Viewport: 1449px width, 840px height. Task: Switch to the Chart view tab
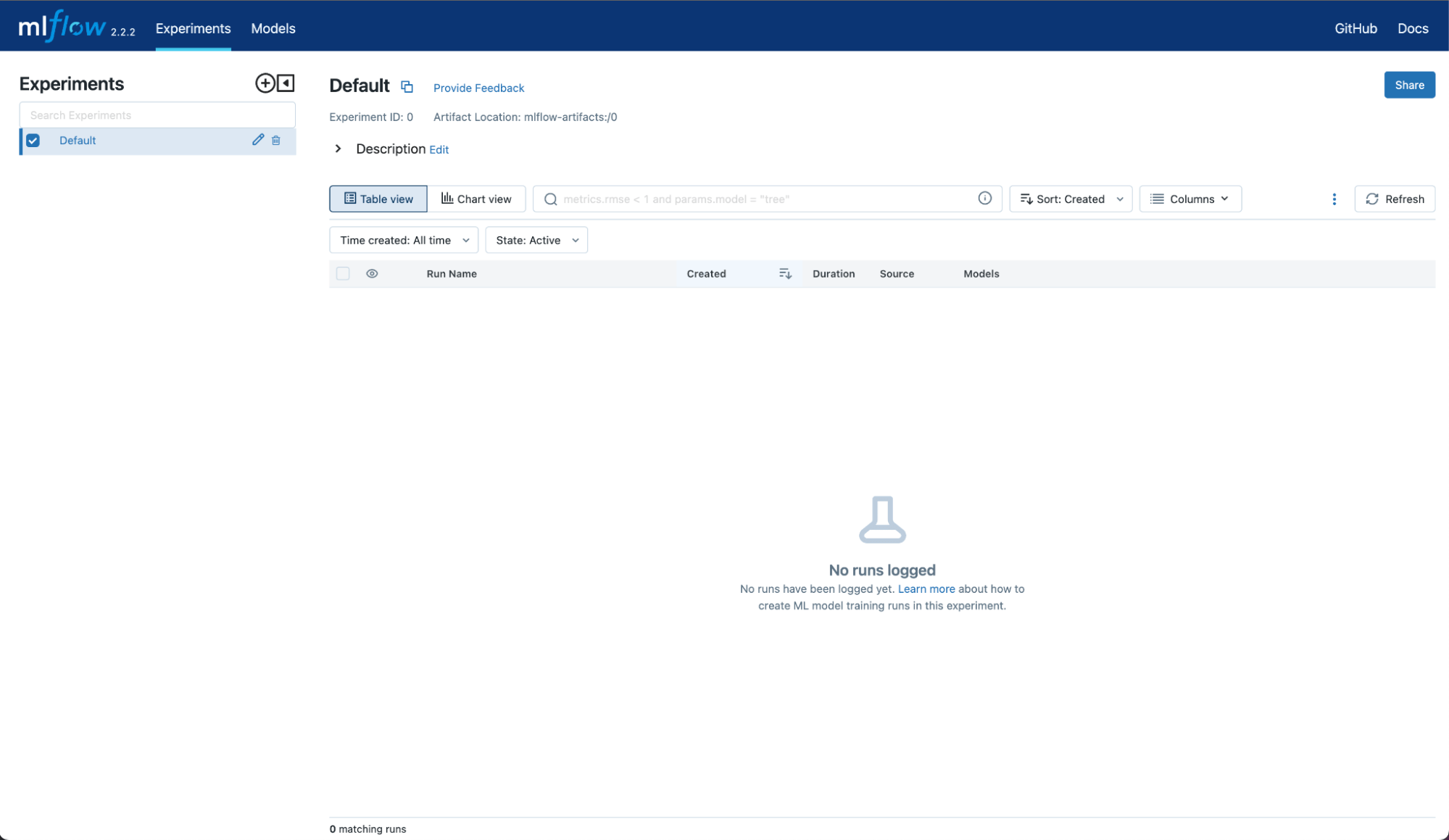(x=476, y=199)
